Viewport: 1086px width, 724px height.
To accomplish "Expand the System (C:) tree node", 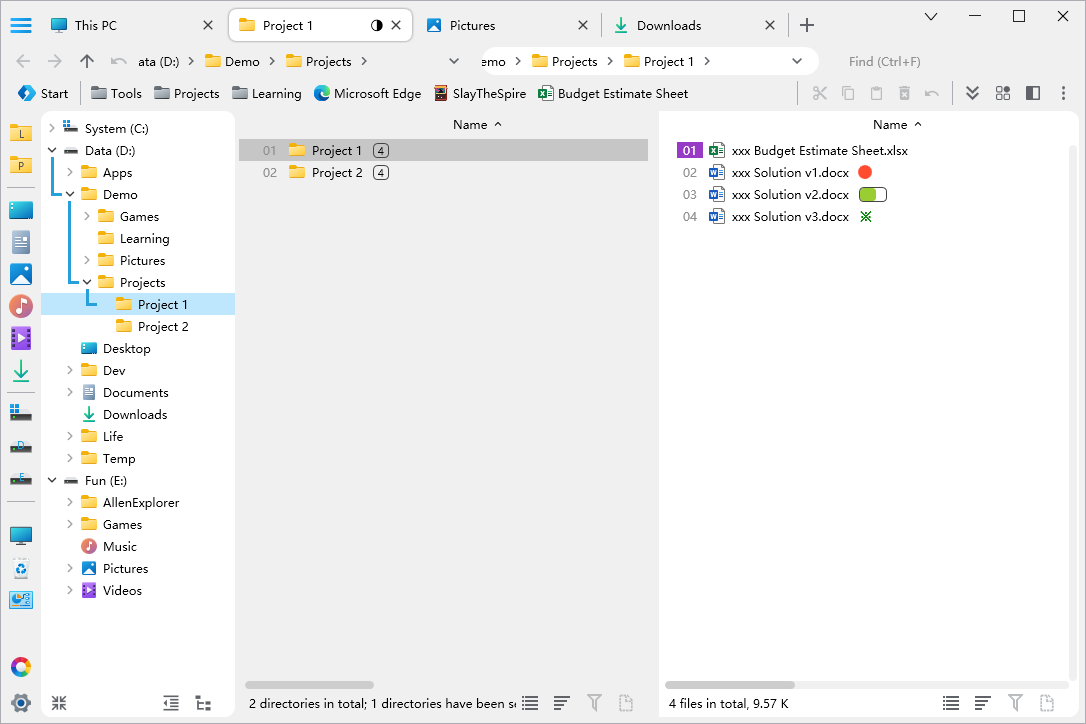I will point(52,129).
